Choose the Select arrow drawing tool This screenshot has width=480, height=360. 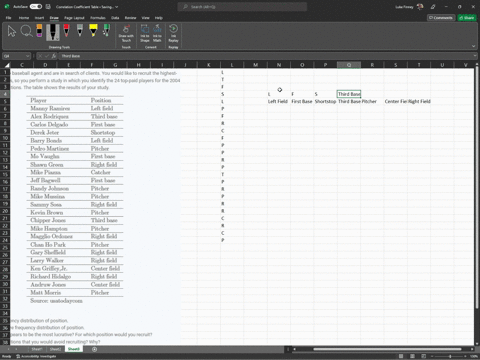coord(12,32)
